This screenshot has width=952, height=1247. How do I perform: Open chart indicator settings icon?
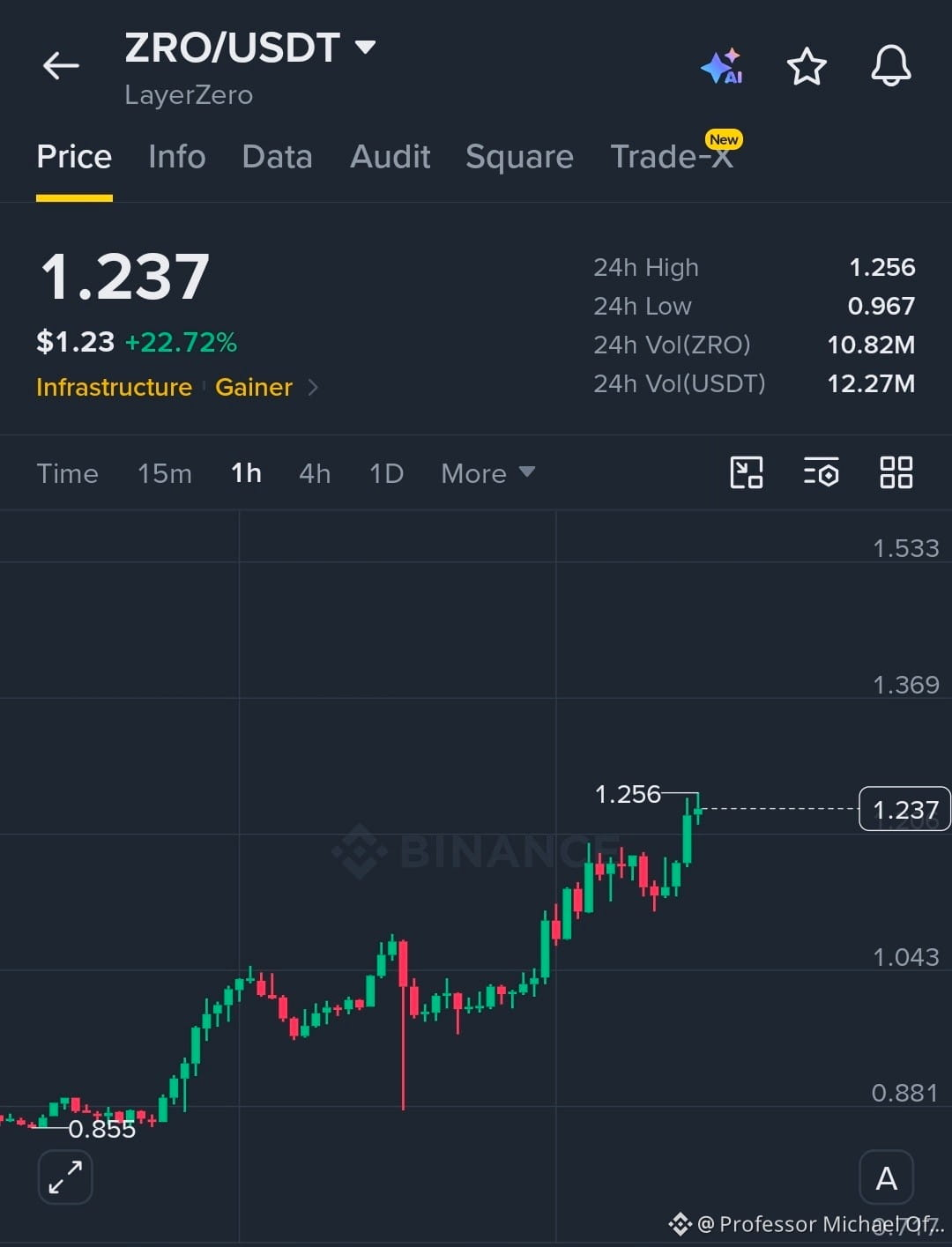822,472
